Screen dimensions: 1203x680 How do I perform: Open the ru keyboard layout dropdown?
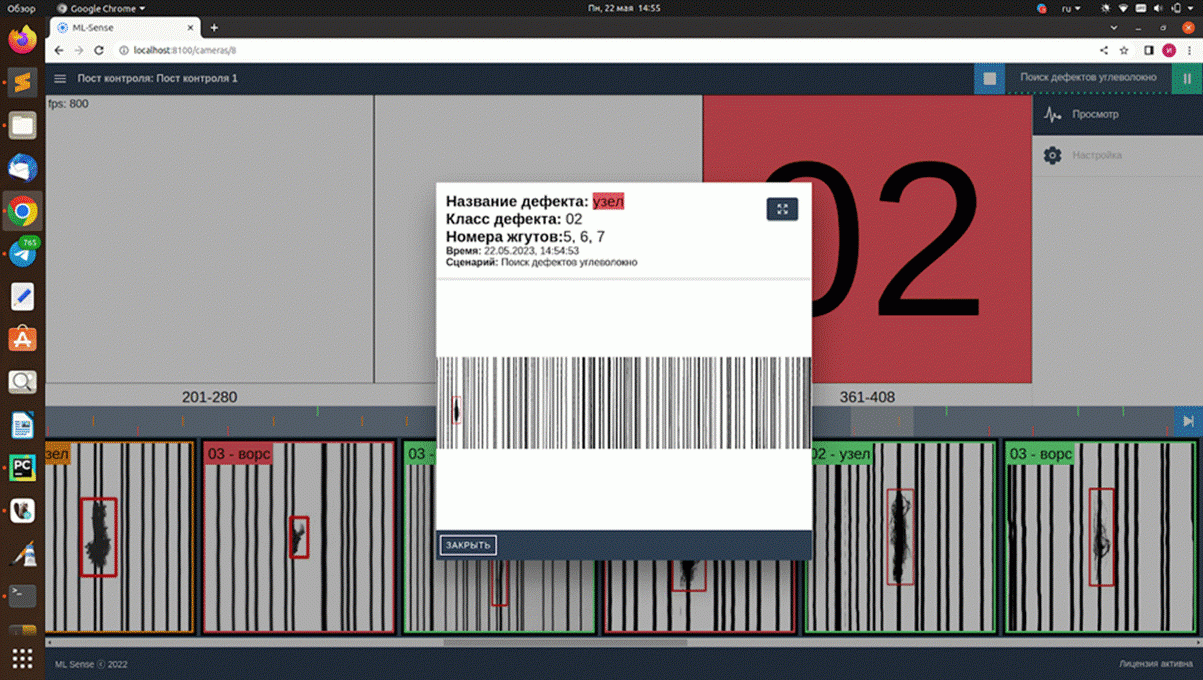click(x=1072, y=8)
